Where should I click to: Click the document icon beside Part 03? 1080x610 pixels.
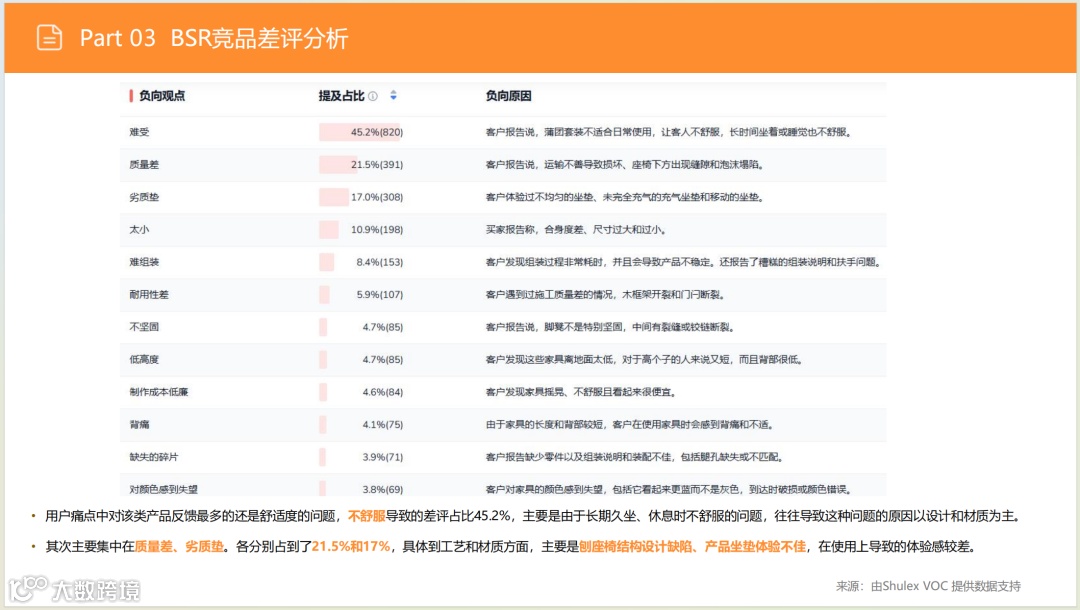[49, 37]
